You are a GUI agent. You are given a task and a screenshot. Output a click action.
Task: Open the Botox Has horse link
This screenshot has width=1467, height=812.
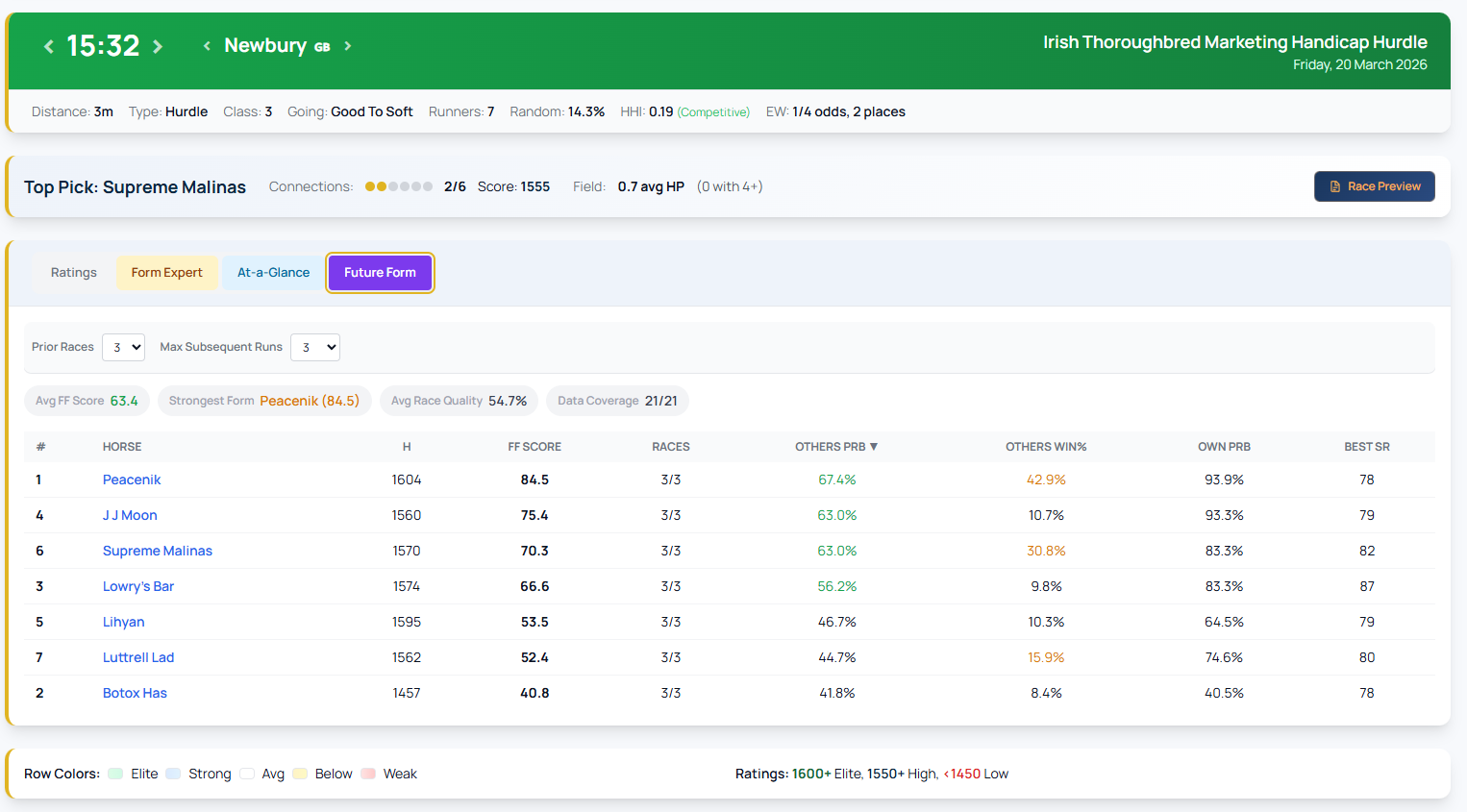pyautogui.click(x=135, y=693)
